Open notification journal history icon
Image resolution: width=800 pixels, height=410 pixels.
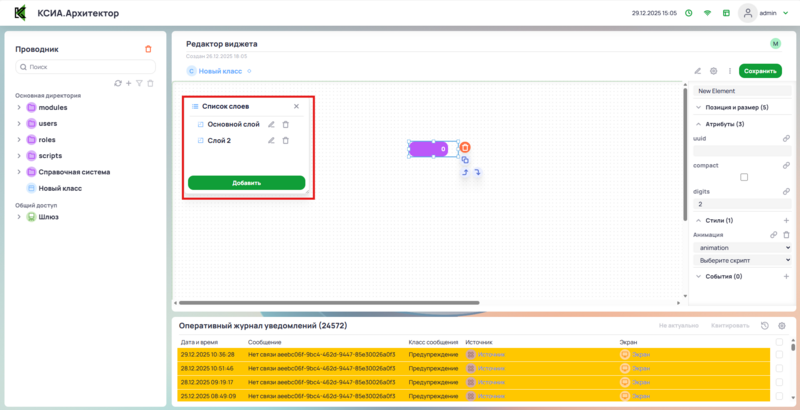[765, 326]
